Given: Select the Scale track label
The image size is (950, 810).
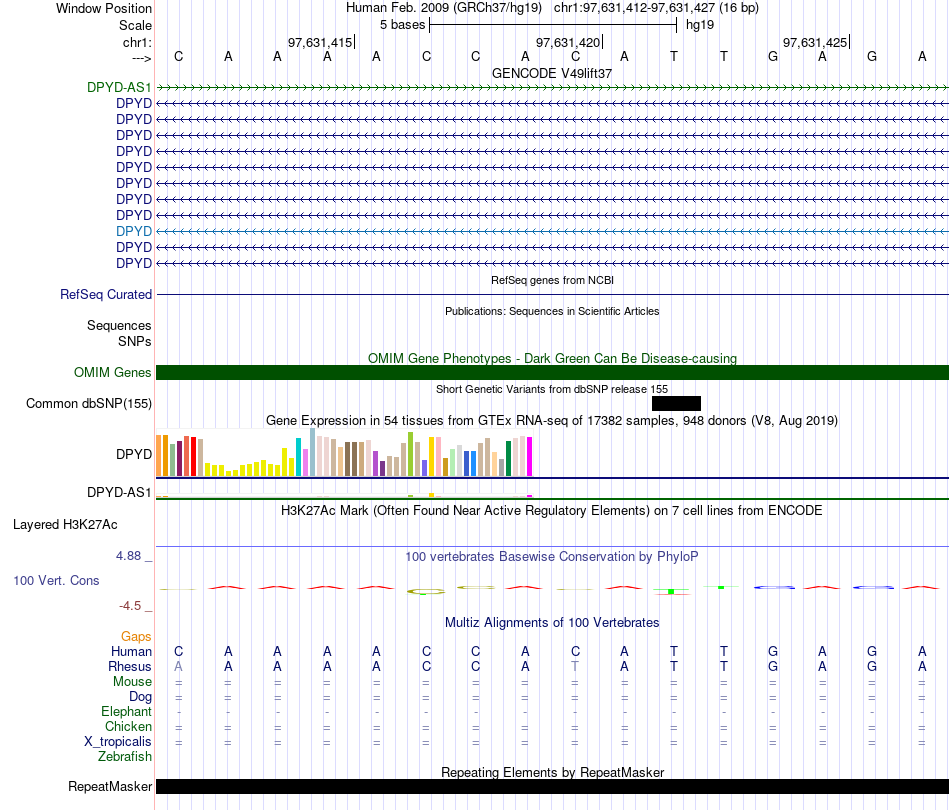Looking at the screenshot, I should coord(135,25).
